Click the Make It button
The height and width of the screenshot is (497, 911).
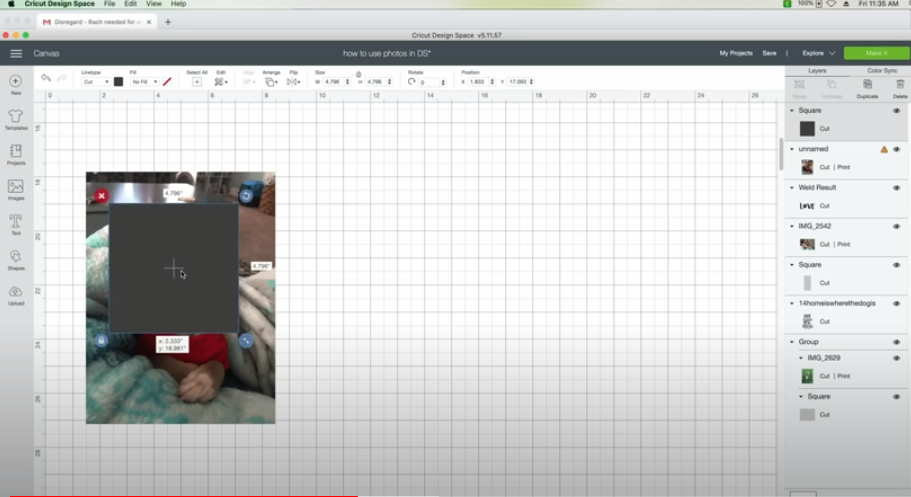[x=876, y=53]
